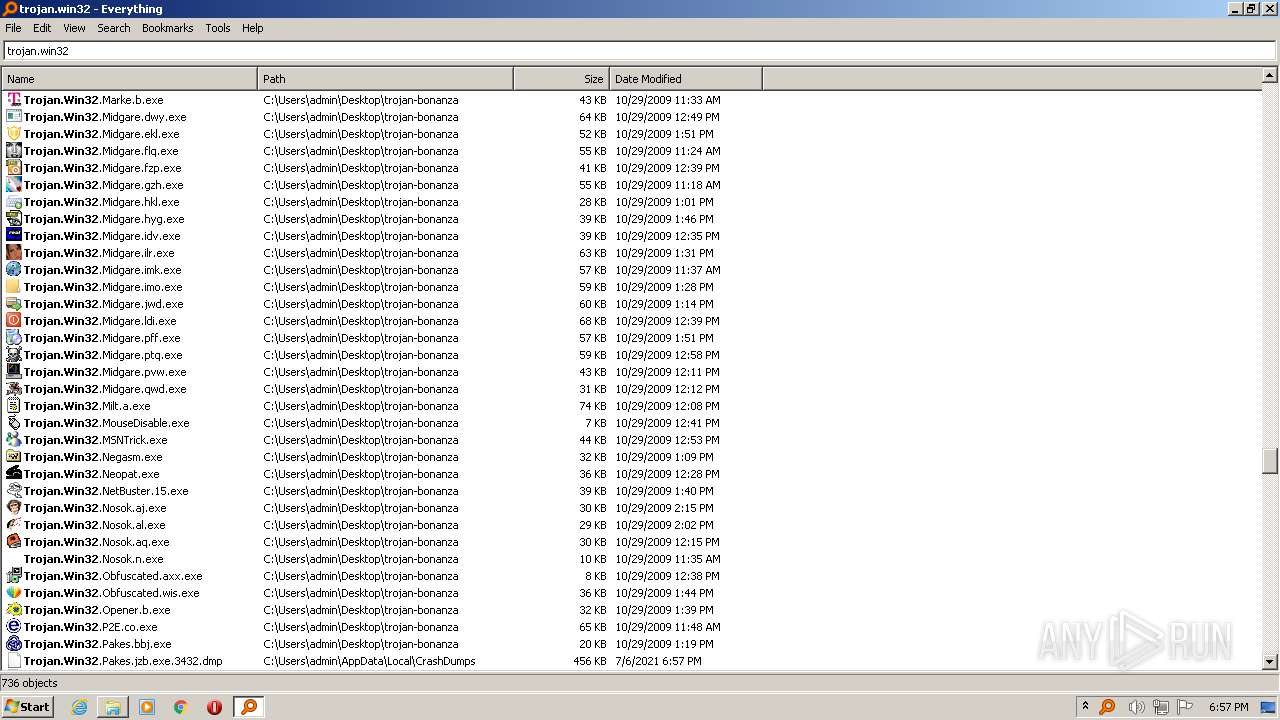Click IE icon of Trojan.Win32.P2E.co.exe
This screenshot has width=1280, height=720.
pyautogui.click(x=14, y=627)
